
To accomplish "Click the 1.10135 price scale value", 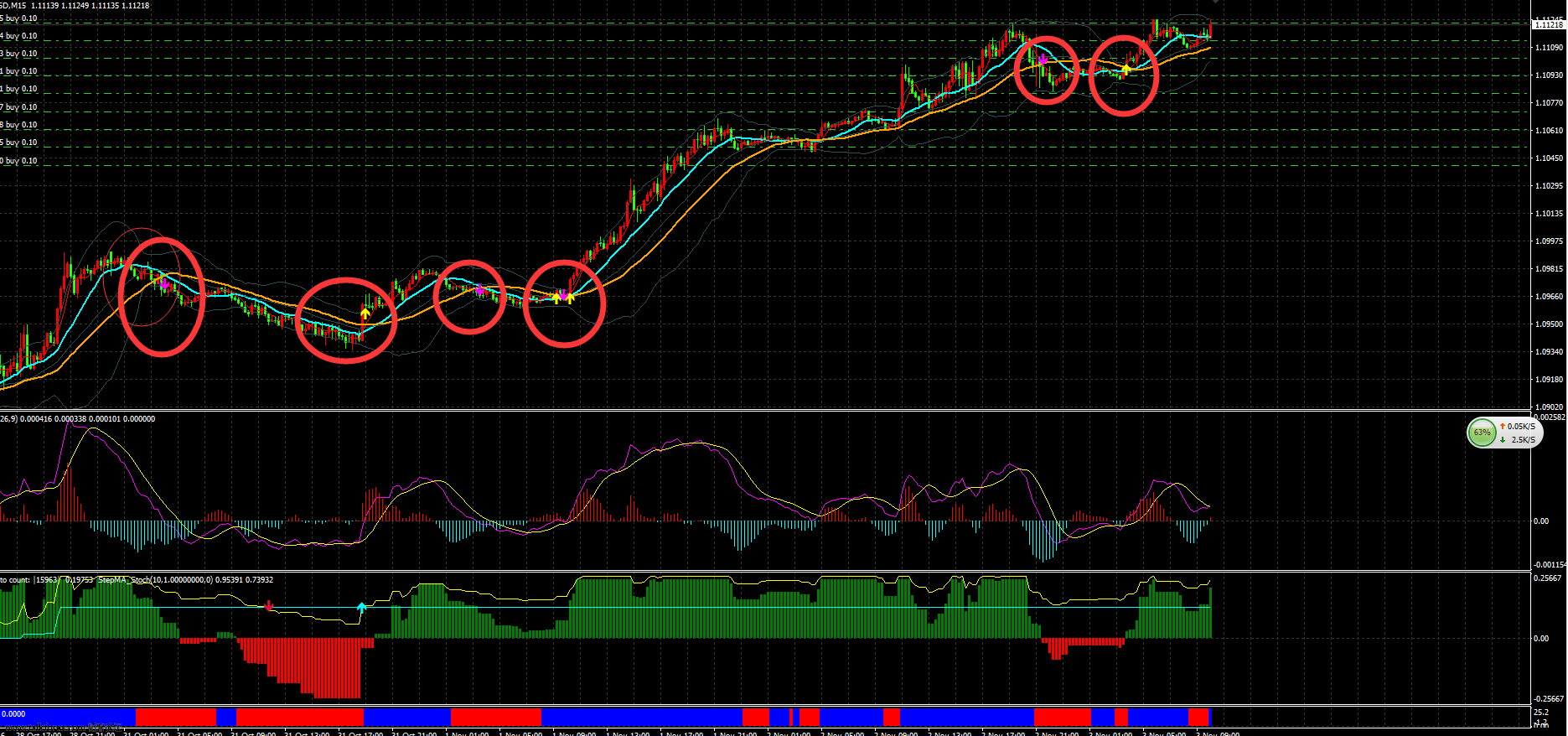I will [1549, 214].
